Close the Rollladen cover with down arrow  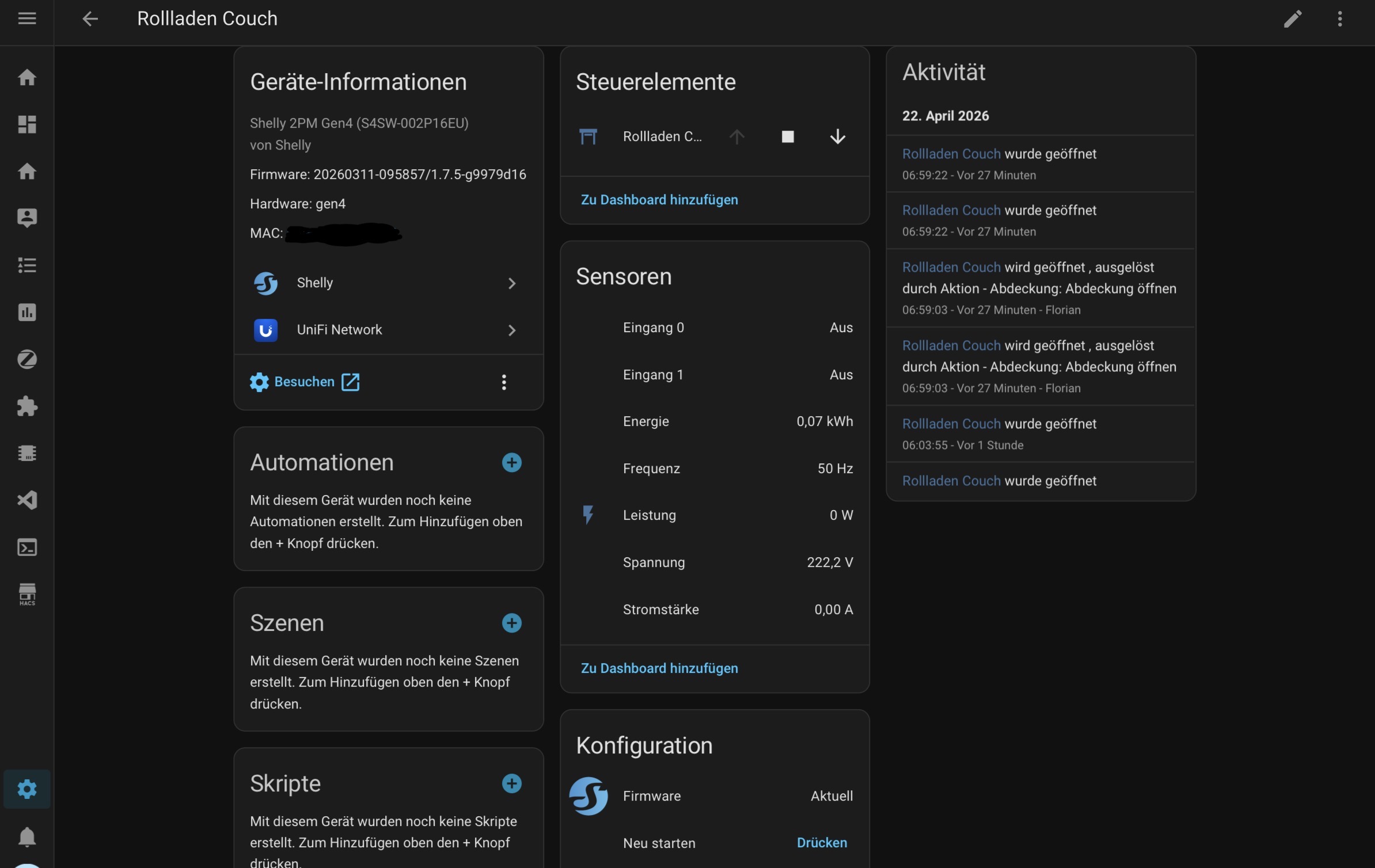(837, 136)
